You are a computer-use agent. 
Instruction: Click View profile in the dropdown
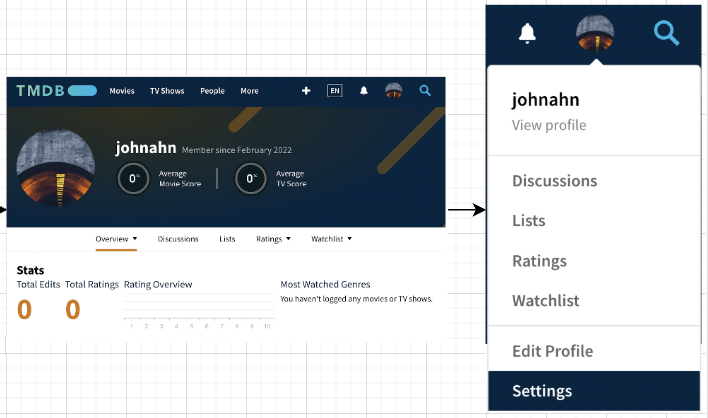[549, 125]
